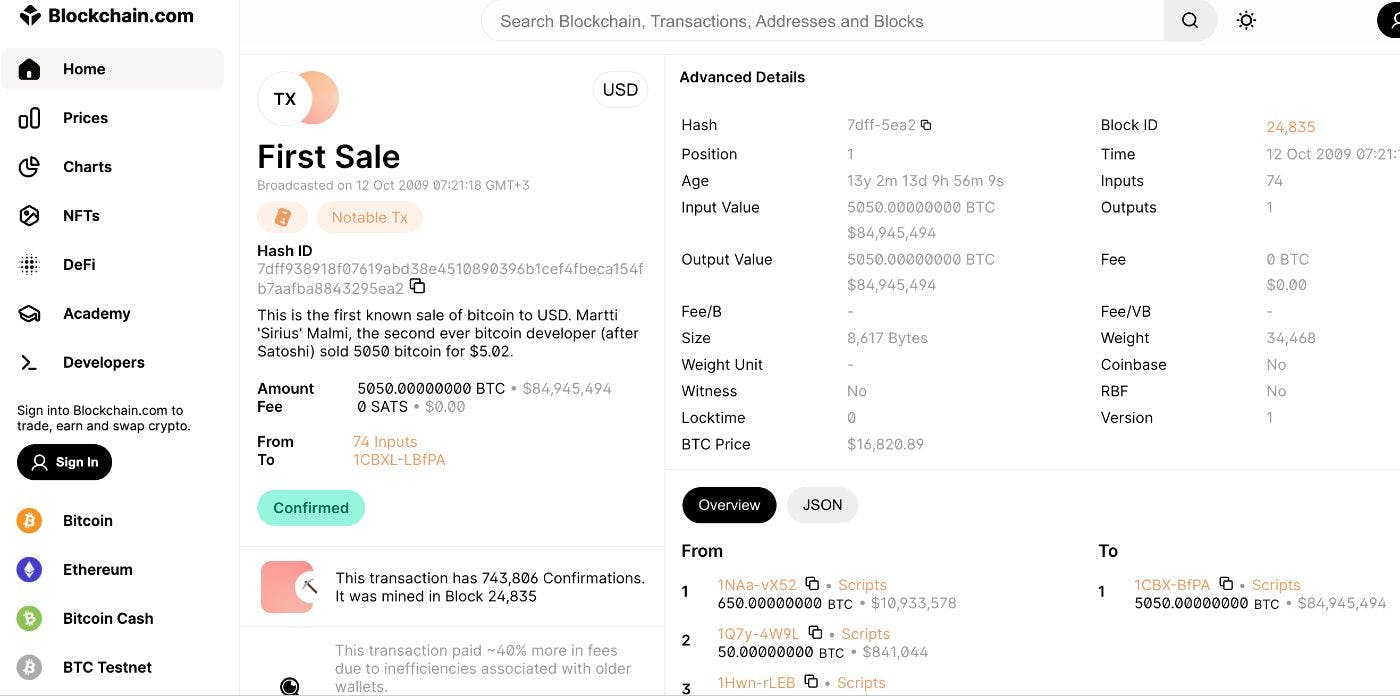Open Scripts for input 1NAa-vX52

point(862,585)
